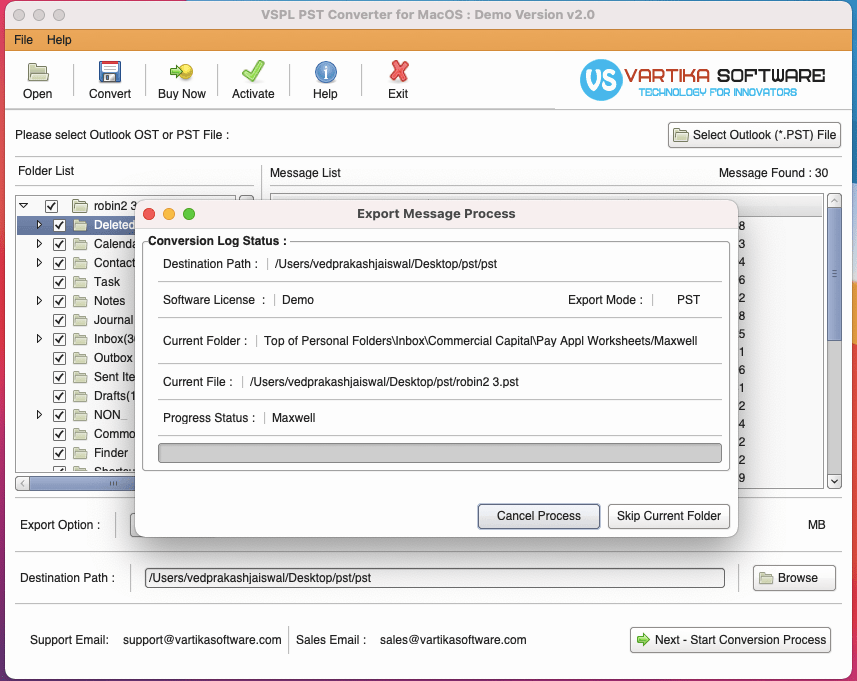This screenshot has height=681, width=857.
Task: Uncheck the Journal folder checkbox
Action: [60, 320]
